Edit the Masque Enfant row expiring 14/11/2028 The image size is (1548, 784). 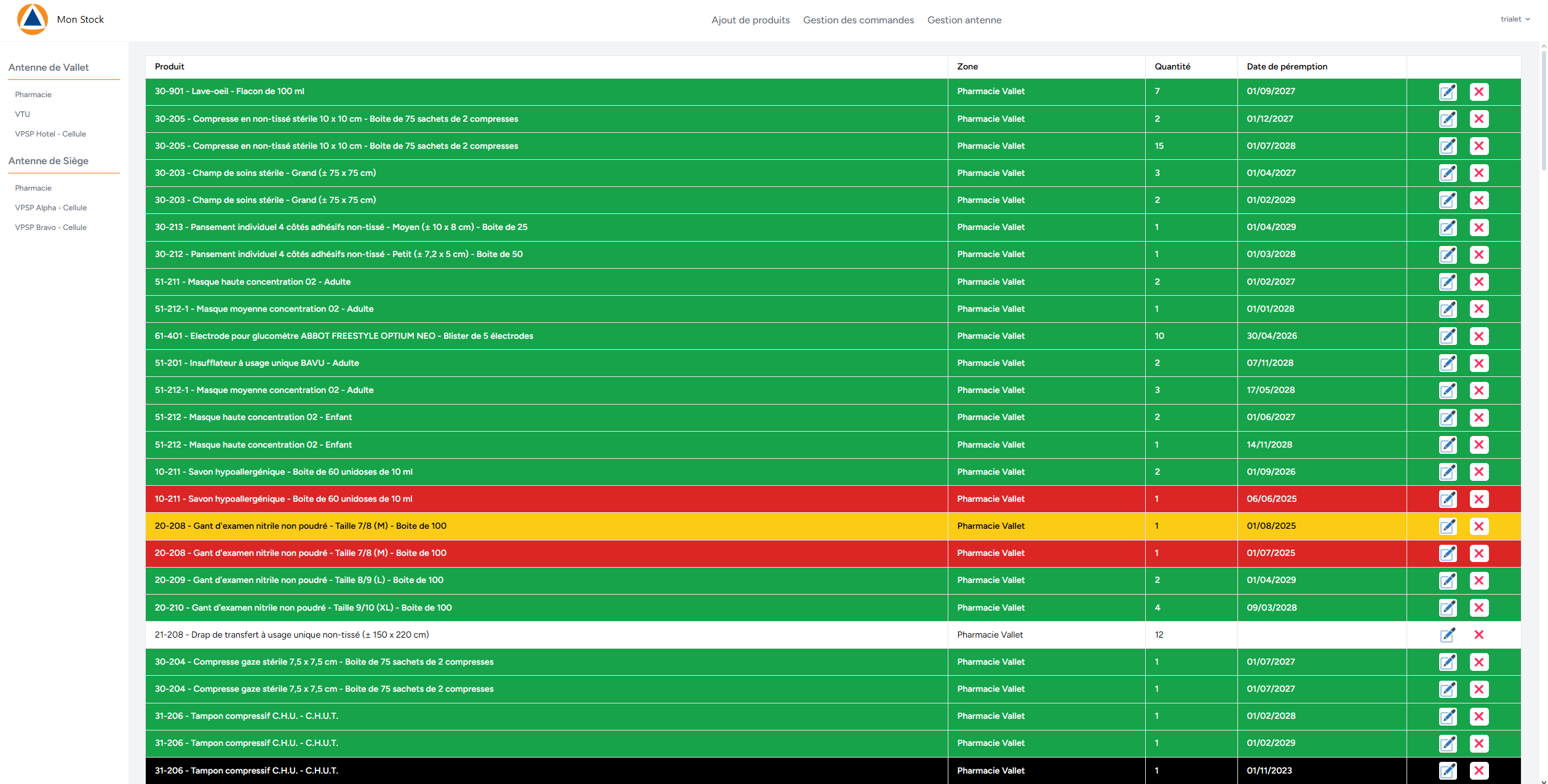[1448, 445]
